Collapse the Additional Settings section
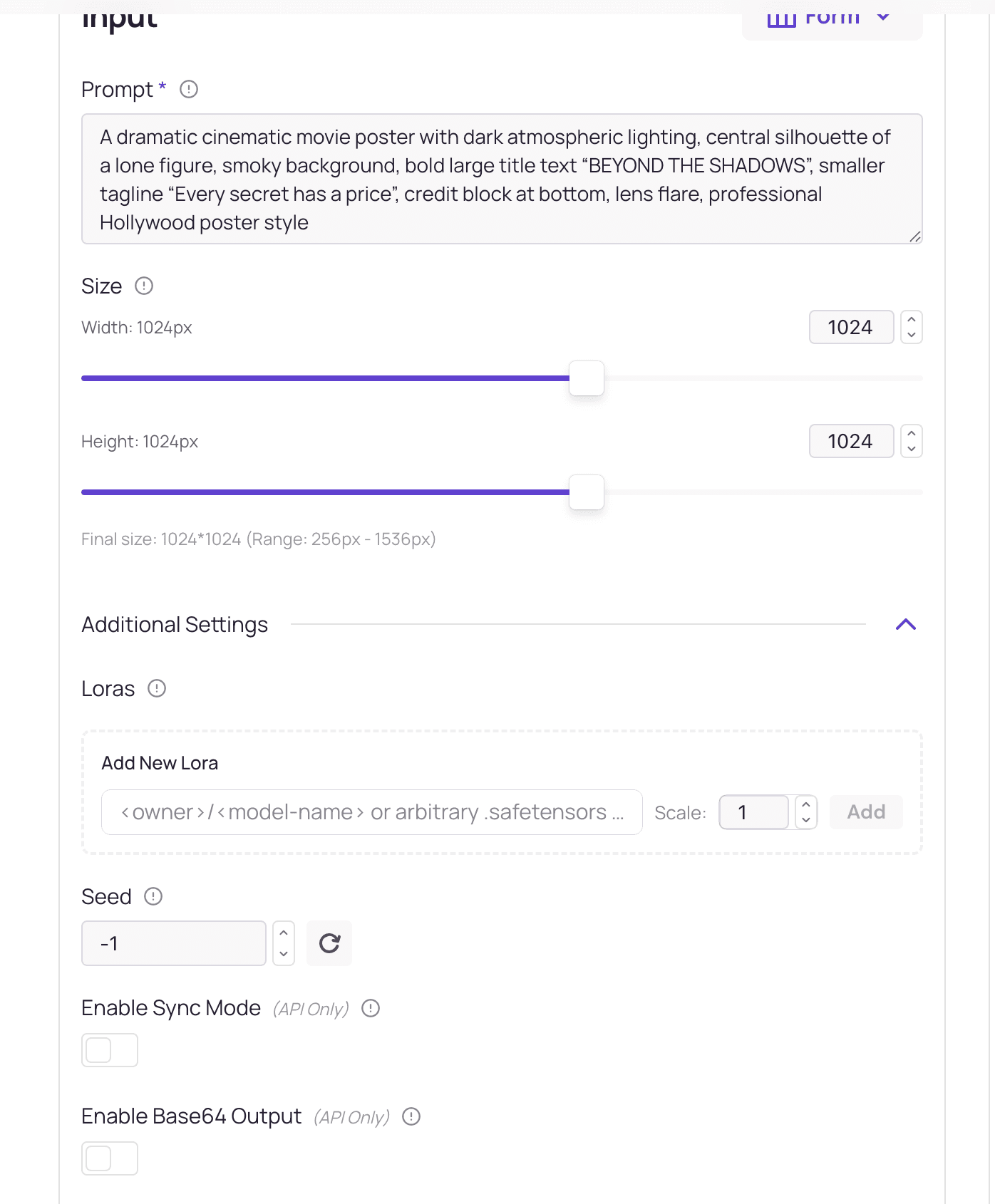The height and width of the screenshot is (1204, 995). [905, 625]
